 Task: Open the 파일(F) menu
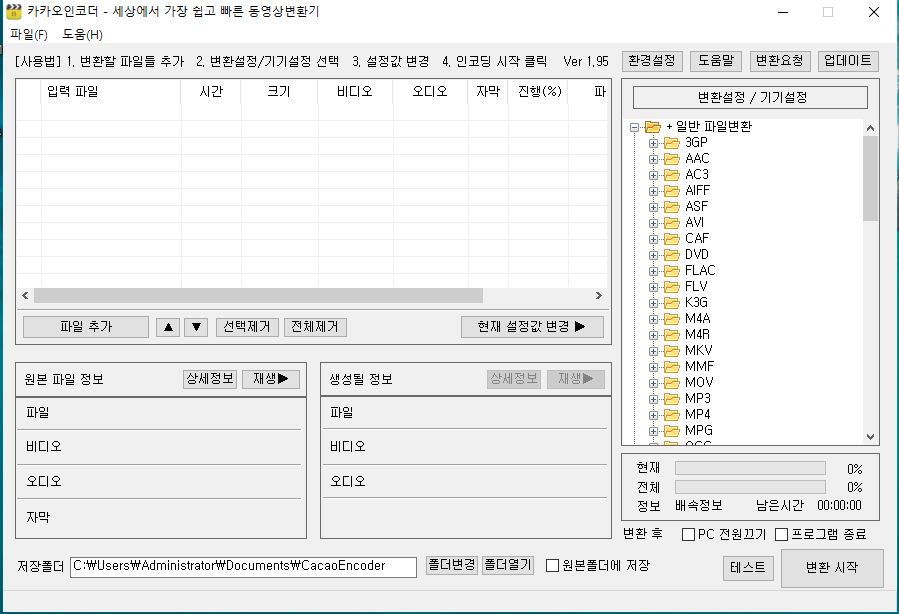coord(29,34)
